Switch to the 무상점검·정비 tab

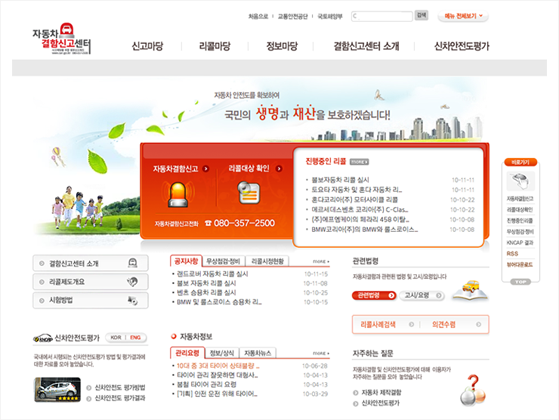[224, 261]
